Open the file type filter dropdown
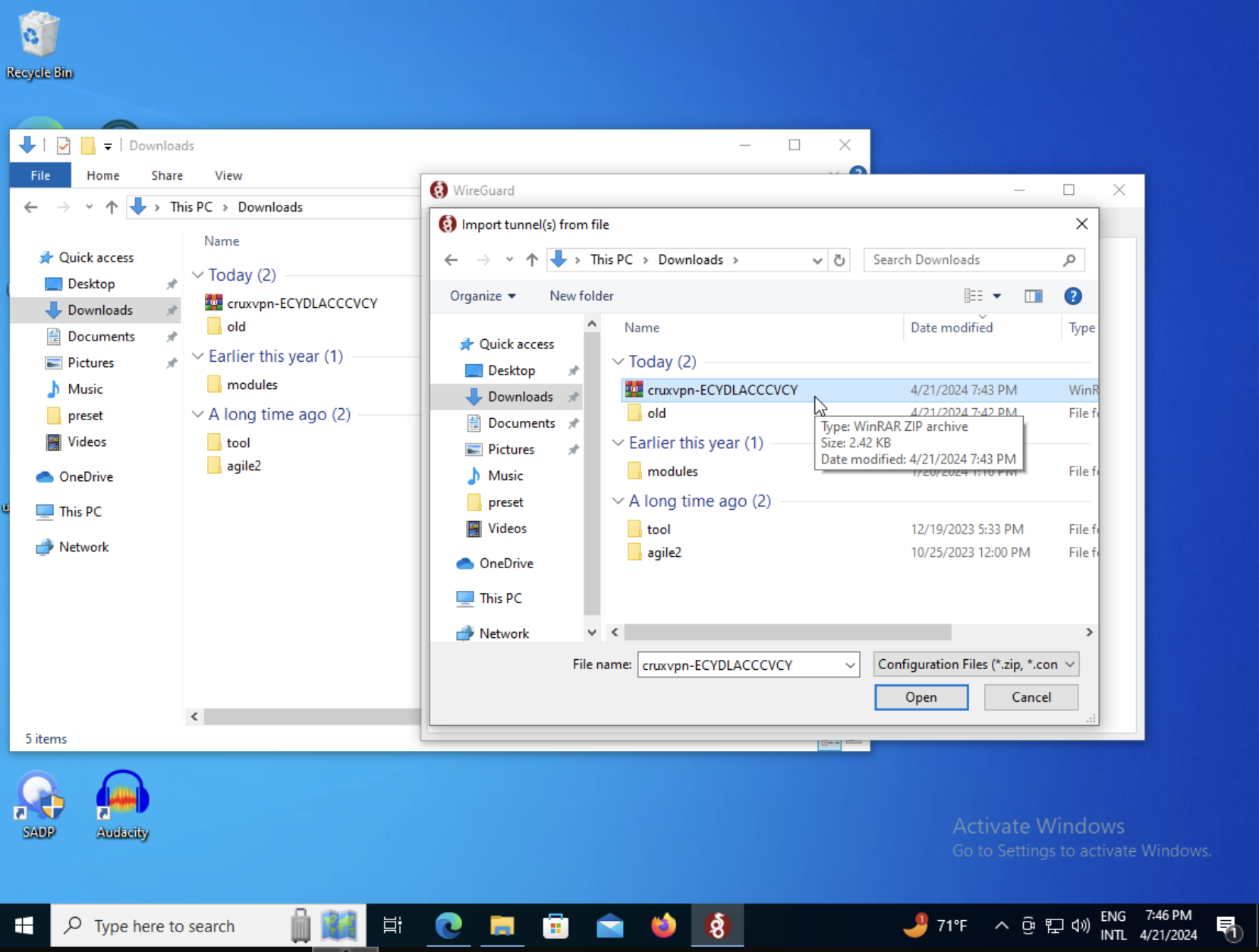 [976, 665]
